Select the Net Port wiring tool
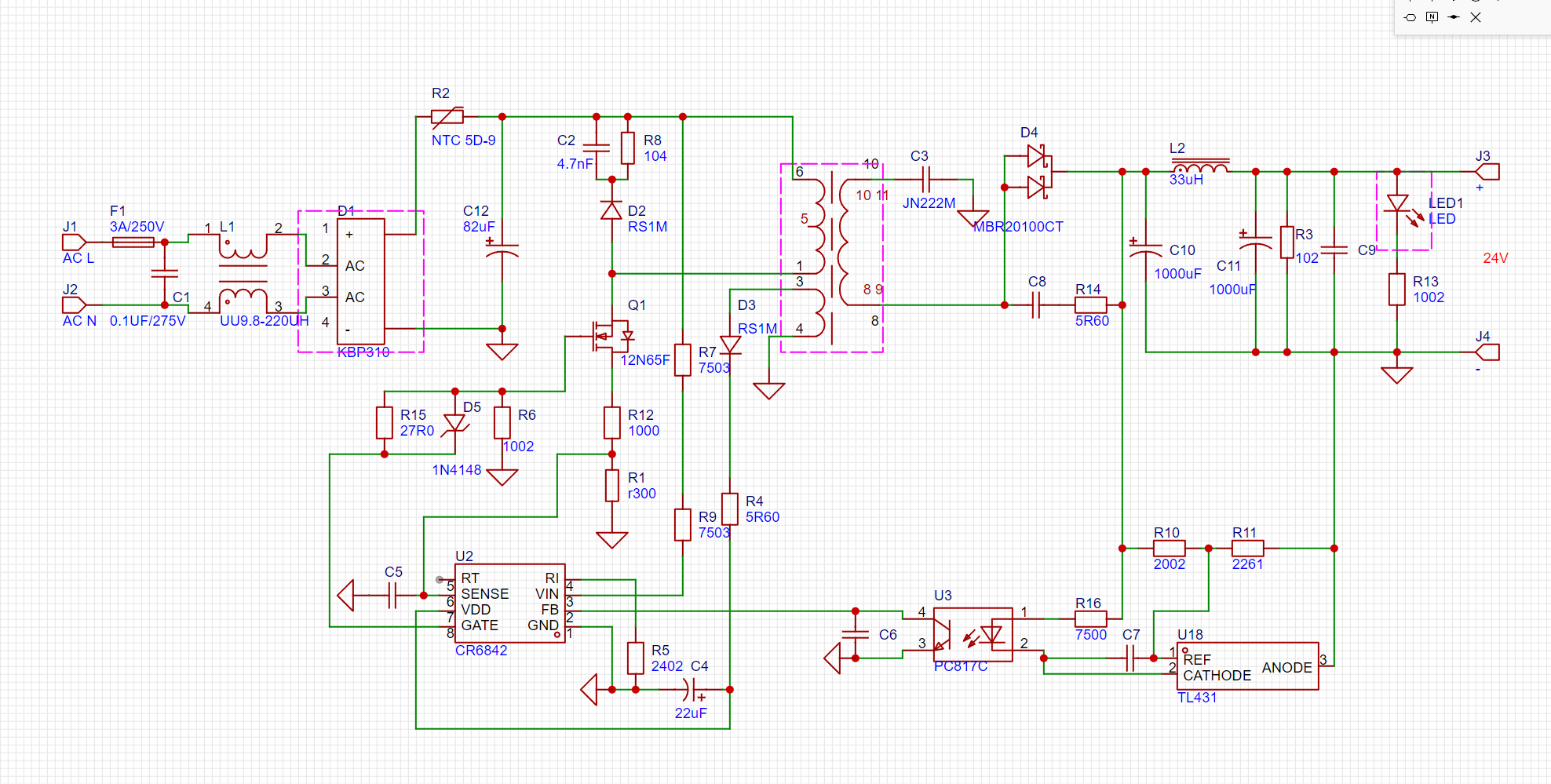Screen dimensions: 1551x784 point(1410,17)
